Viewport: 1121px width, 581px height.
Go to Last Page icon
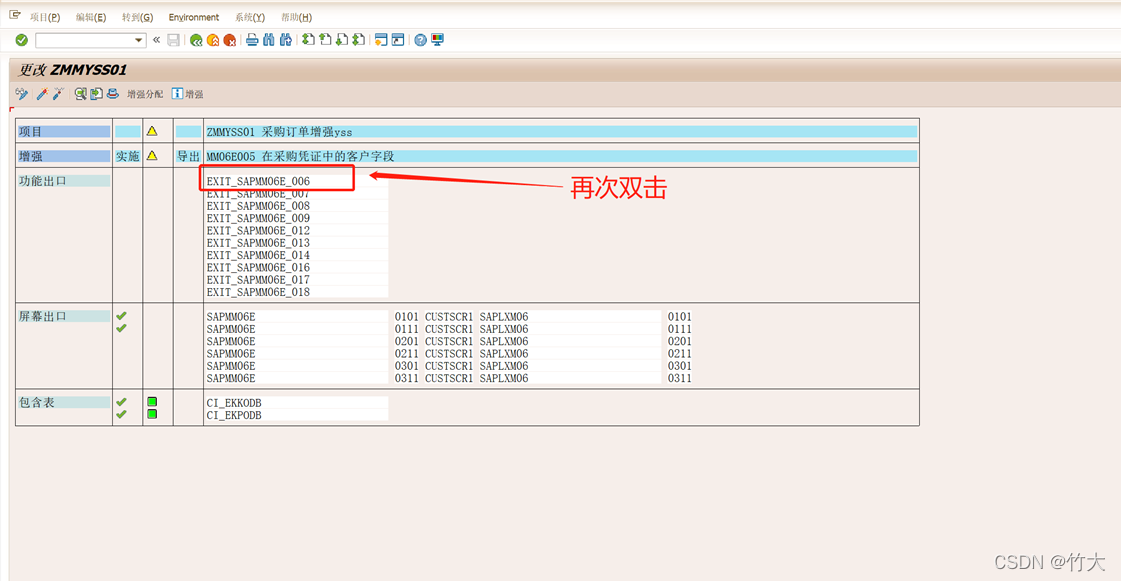(x=359, y=40)
